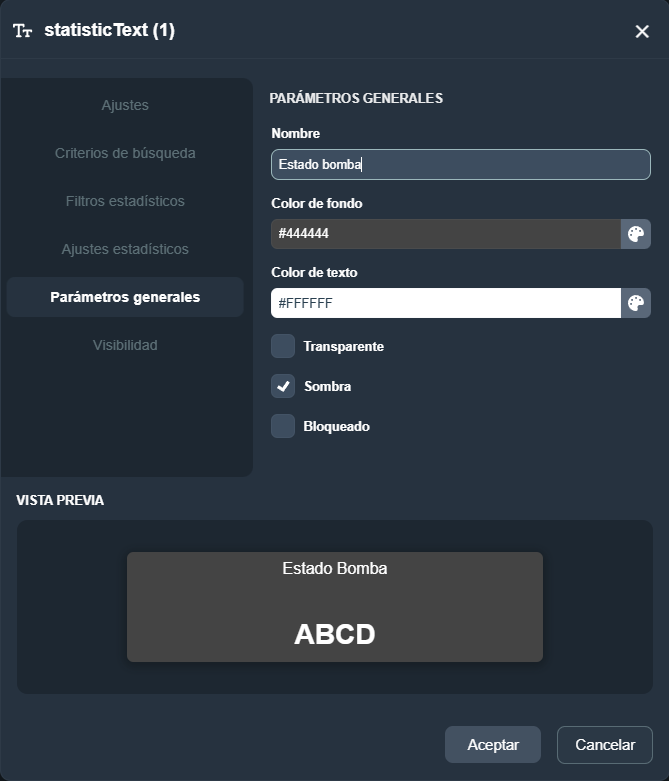Switch to Filtros estadísticos section

point(125,201)
